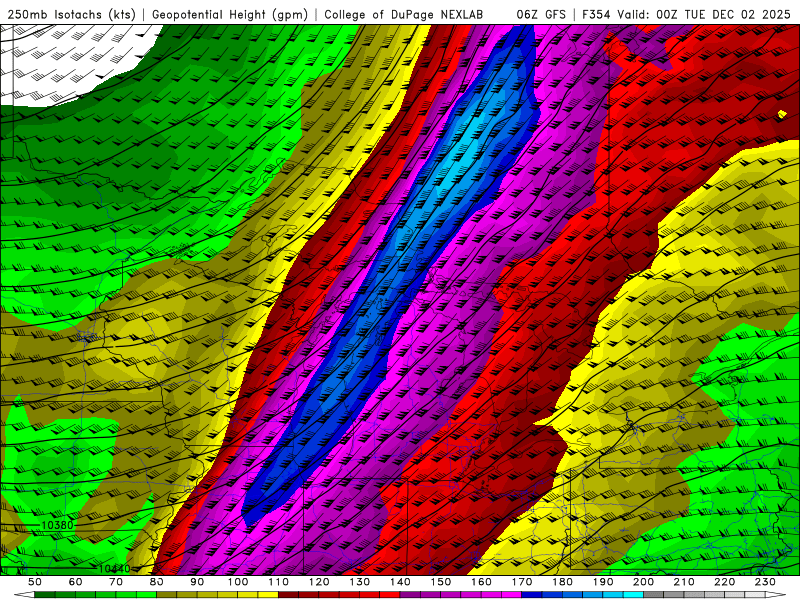Click the 230 value on the color scale
Image resolution: width=800 pixels, height=600 pixels.
coord(765,582)
